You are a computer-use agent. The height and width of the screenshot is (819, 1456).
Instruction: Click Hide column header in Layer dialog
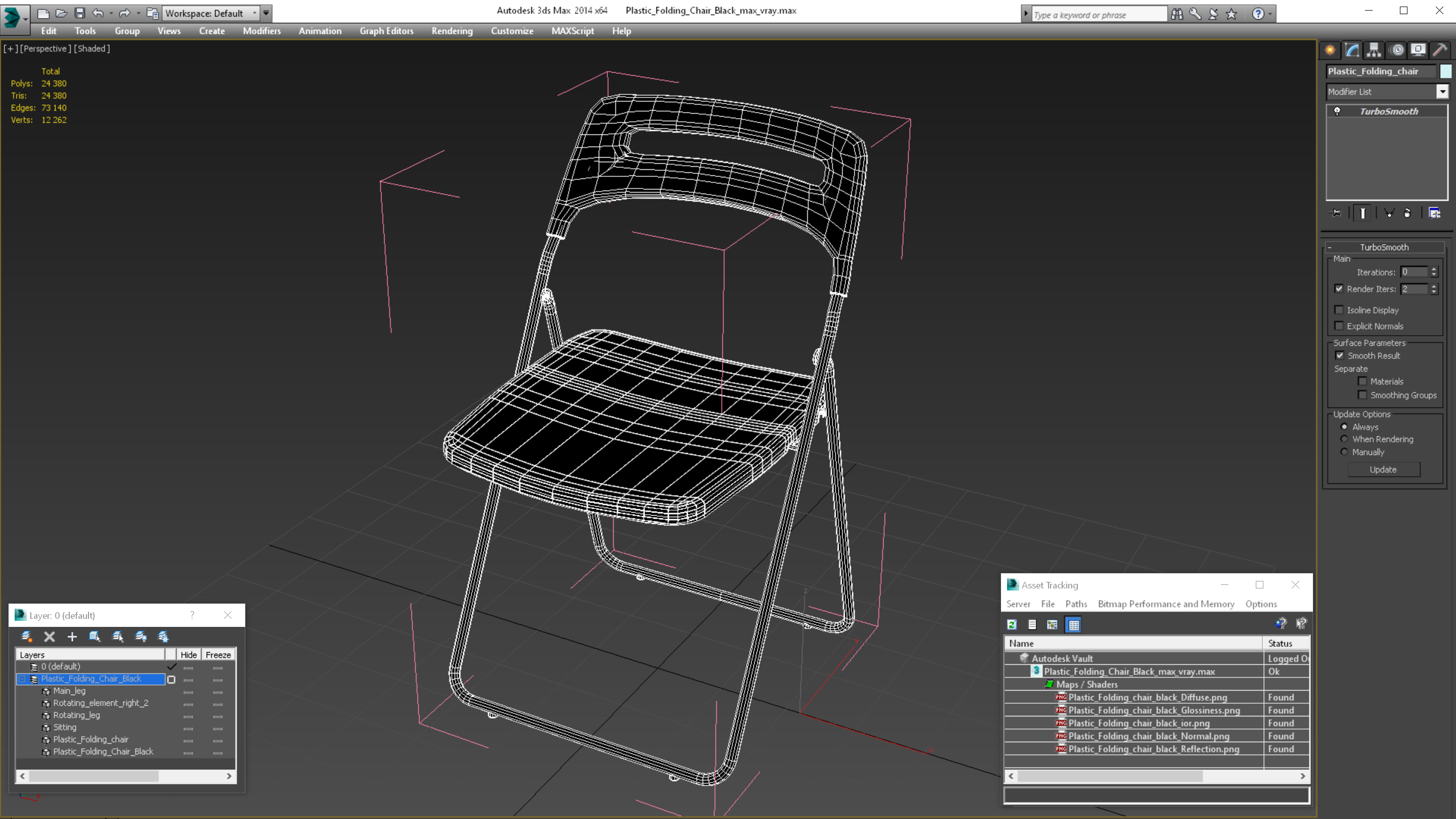click(189, 655)
